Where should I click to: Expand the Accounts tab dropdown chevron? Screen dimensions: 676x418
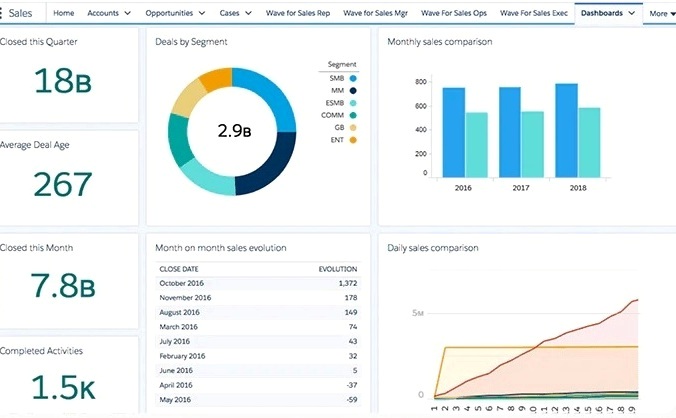click(128, 13)
